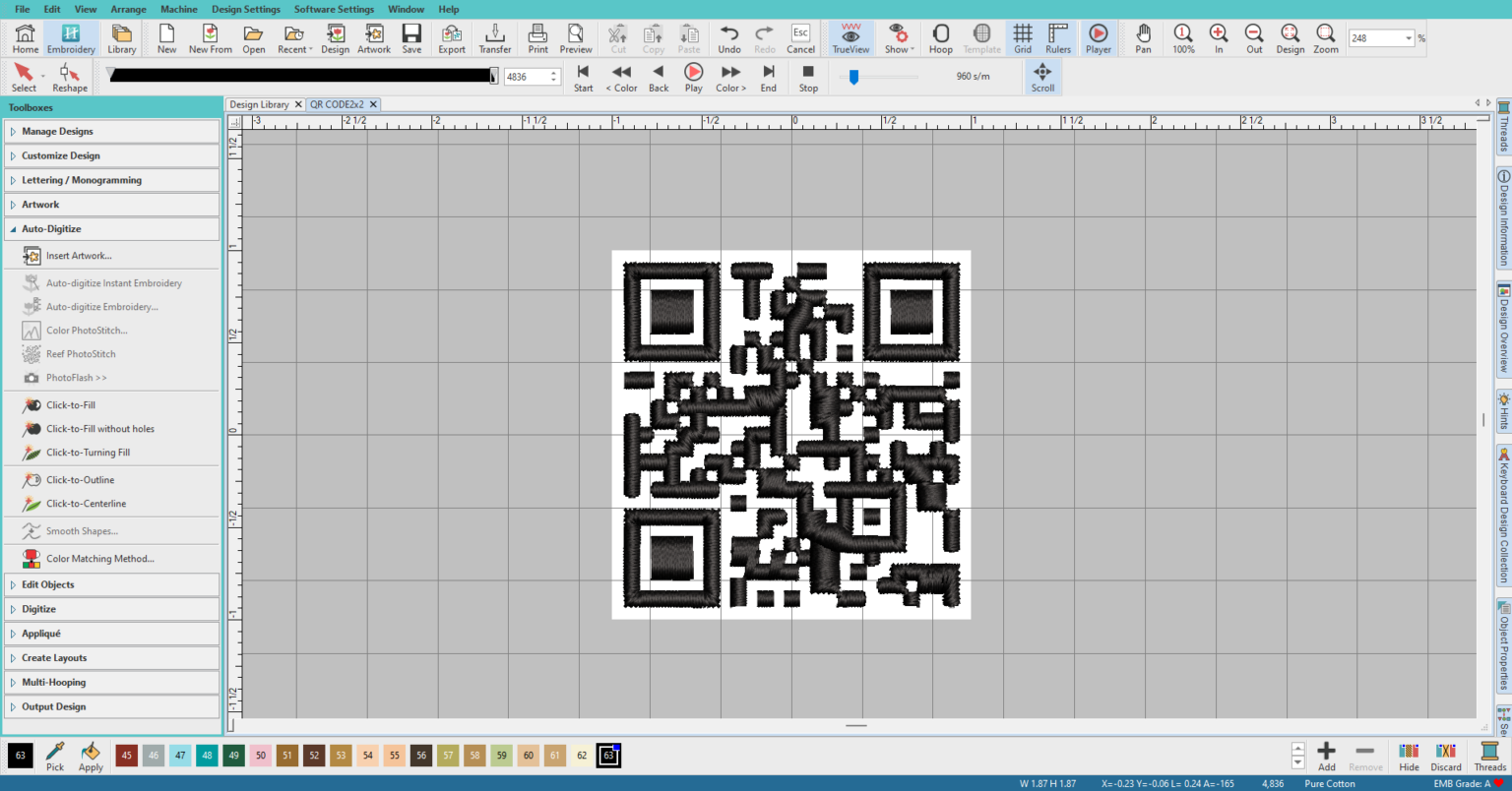1512x791 pixels.
Task: Click the Hide color button
Action: point(1410,756)
